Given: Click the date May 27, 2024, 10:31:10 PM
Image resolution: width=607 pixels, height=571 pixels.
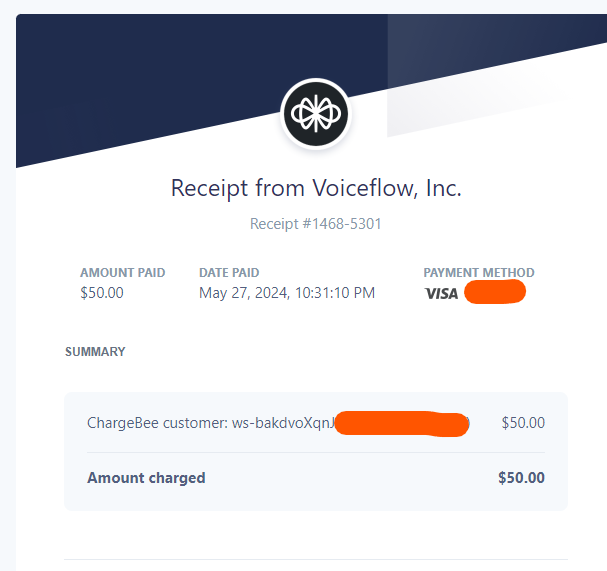Looking at the screenshot, I should [287, 293].
